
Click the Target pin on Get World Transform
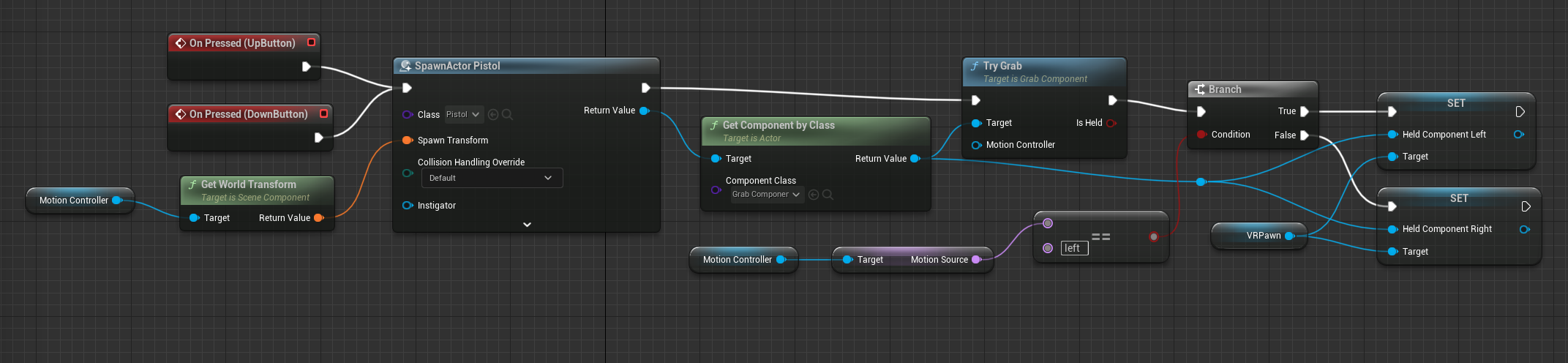tap(194, 218)
